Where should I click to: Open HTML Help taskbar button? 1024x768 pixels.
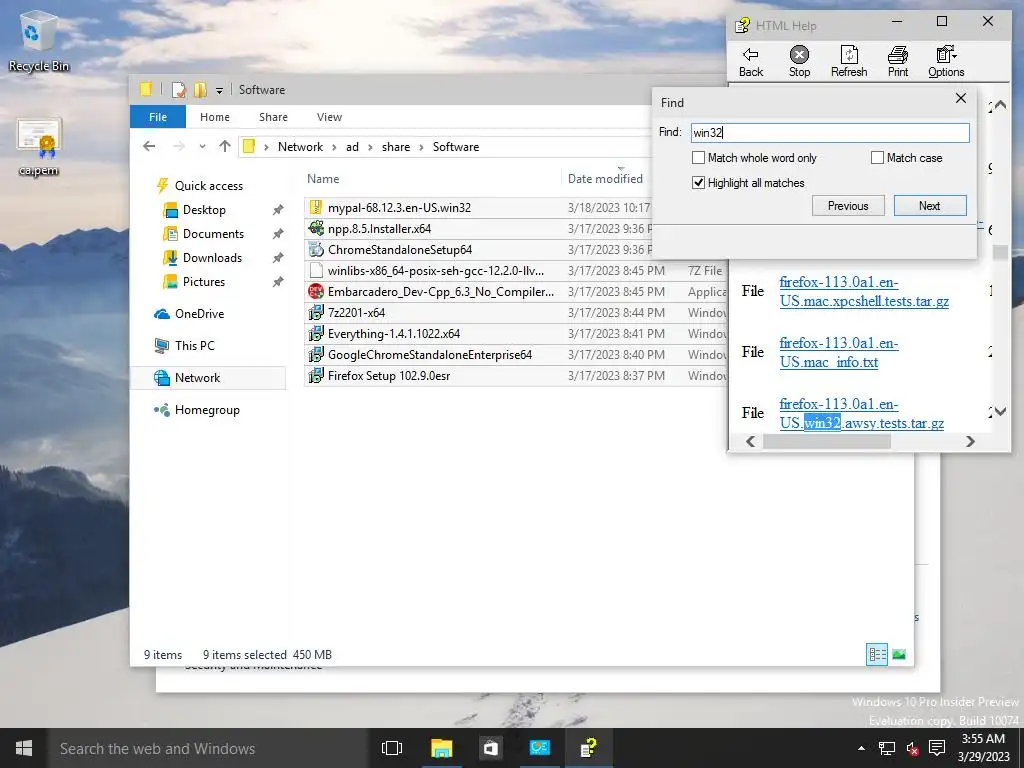(588, 748)
